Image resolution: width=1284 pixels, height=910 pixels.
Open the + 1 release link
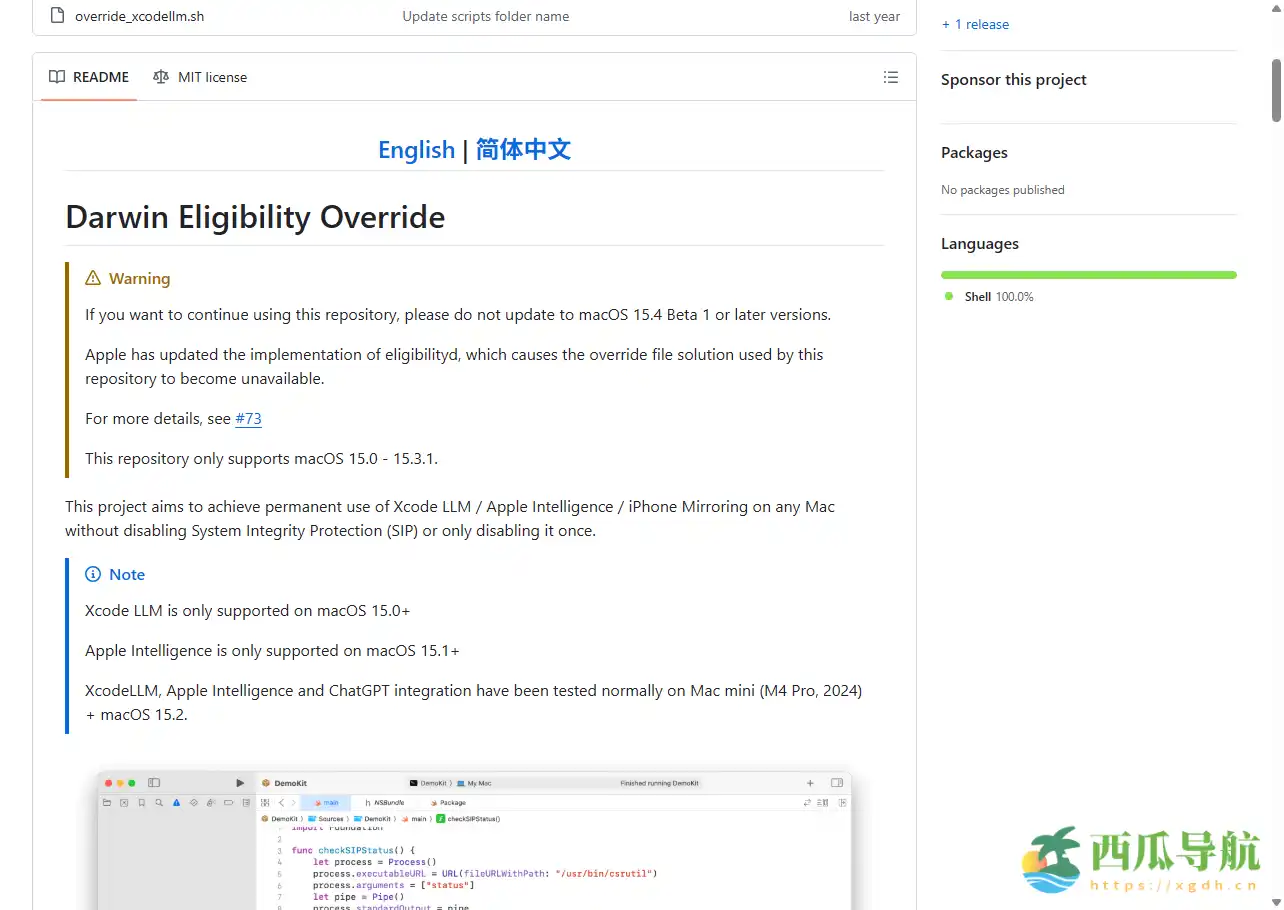point(975,23)
